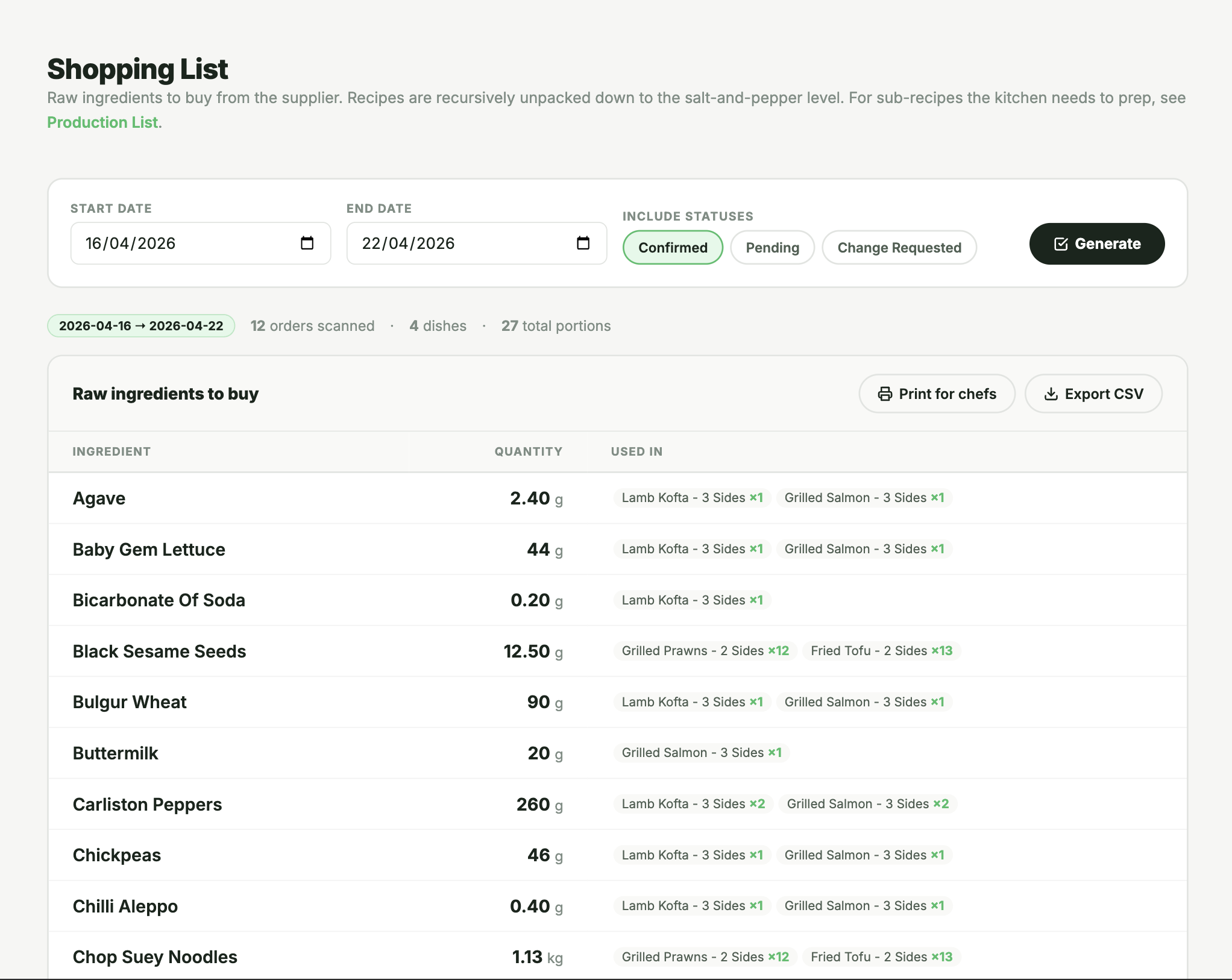Select the Agave ingredient row
This screenshot has width=1232, height=980.
(99, 498)
